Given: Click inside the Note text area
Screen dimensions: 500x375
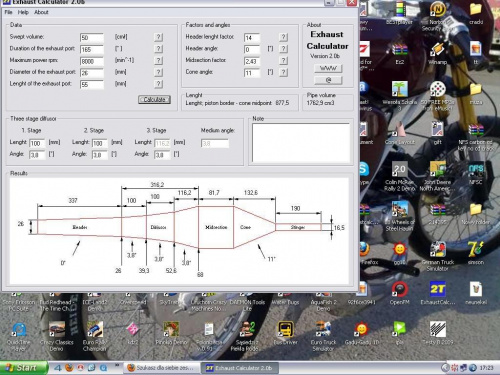Looking at the screenshot, I should click(x=301, y=143).
